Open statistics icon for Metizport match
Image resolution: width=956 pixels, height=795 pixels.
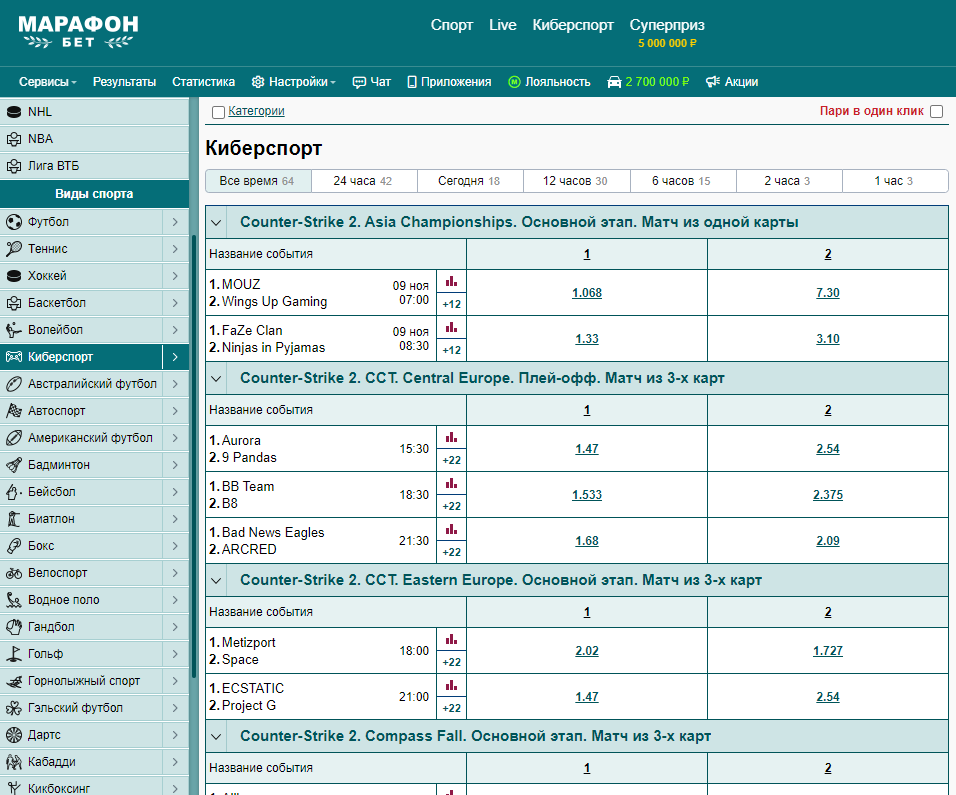pyautogui.click(x=451, y=640)
